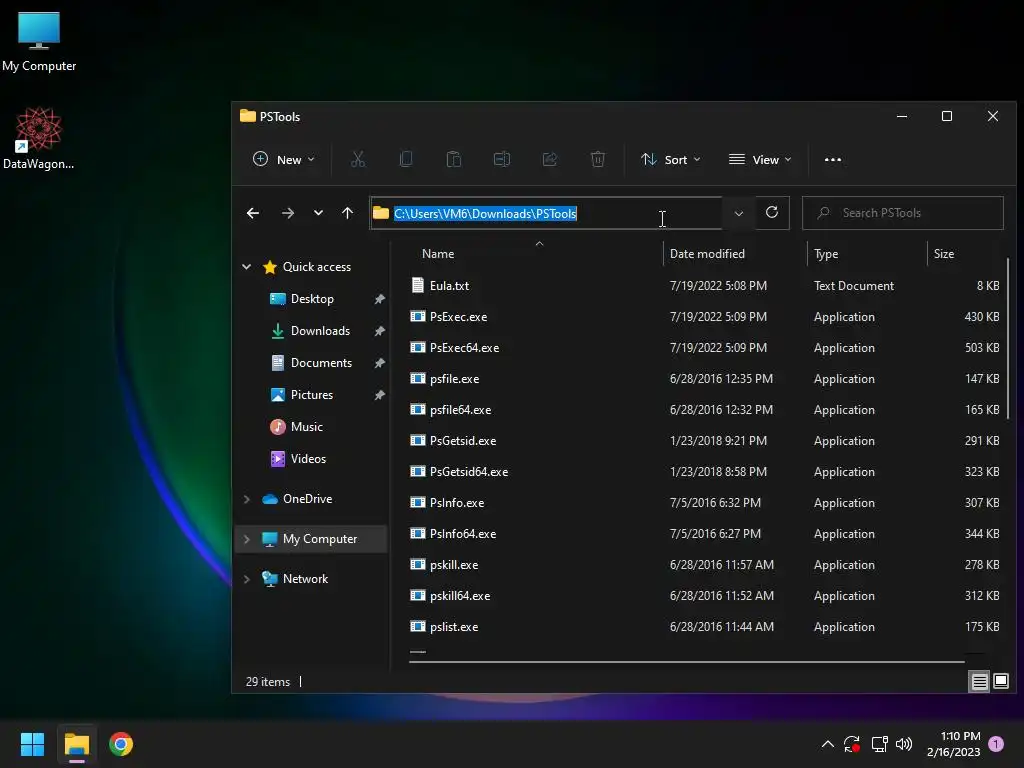Screen dimensions: 1024x768
Task: Open the Windows Start menu
Action: coord(32,744)
